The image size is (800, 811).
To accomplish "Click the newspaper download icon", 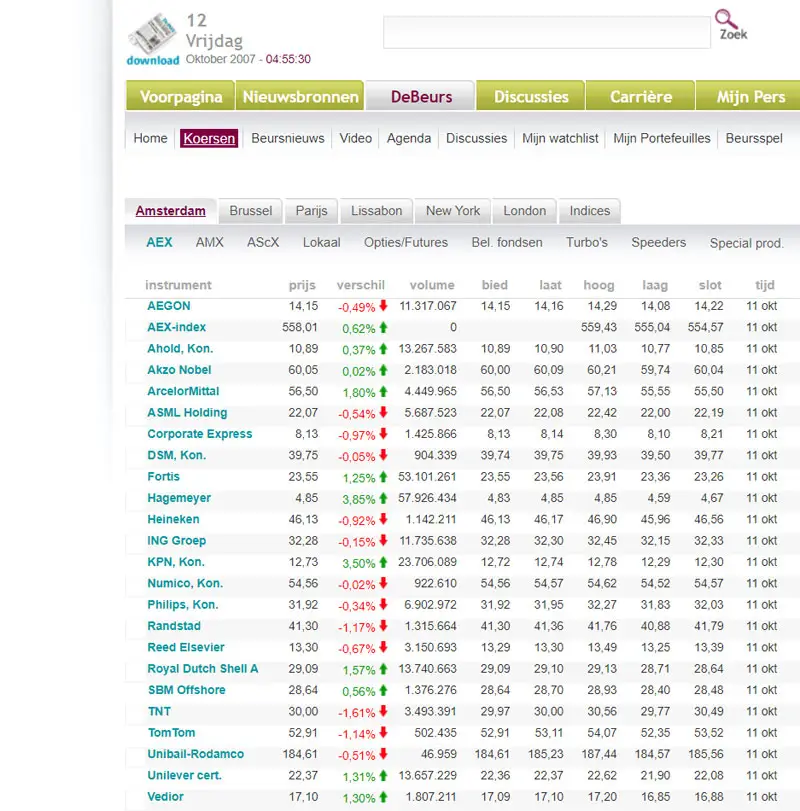I will 152,38.
